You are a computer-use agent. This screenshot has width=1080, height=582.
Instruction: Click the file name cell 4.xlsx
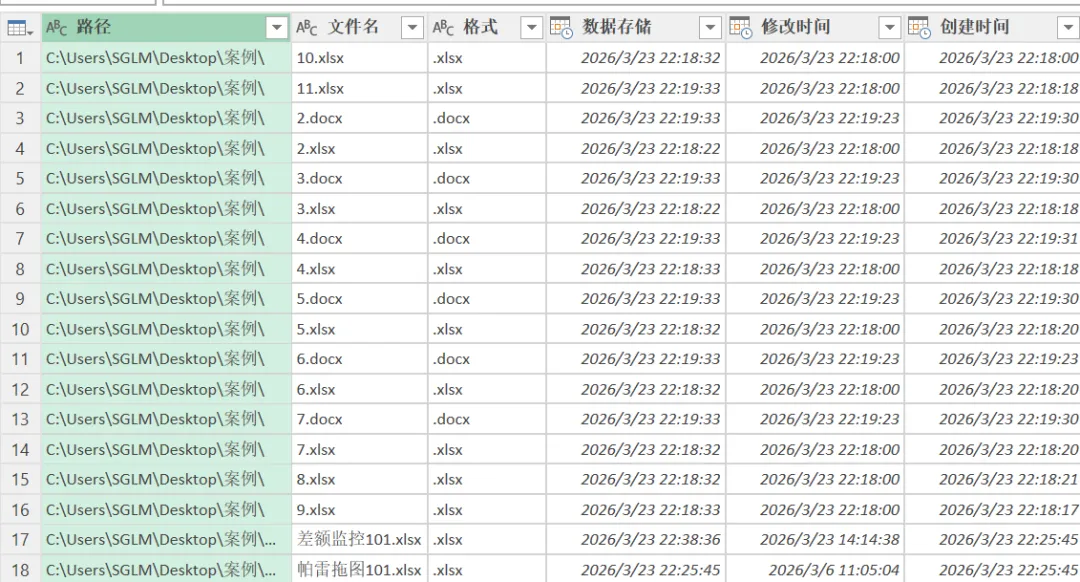360,269
